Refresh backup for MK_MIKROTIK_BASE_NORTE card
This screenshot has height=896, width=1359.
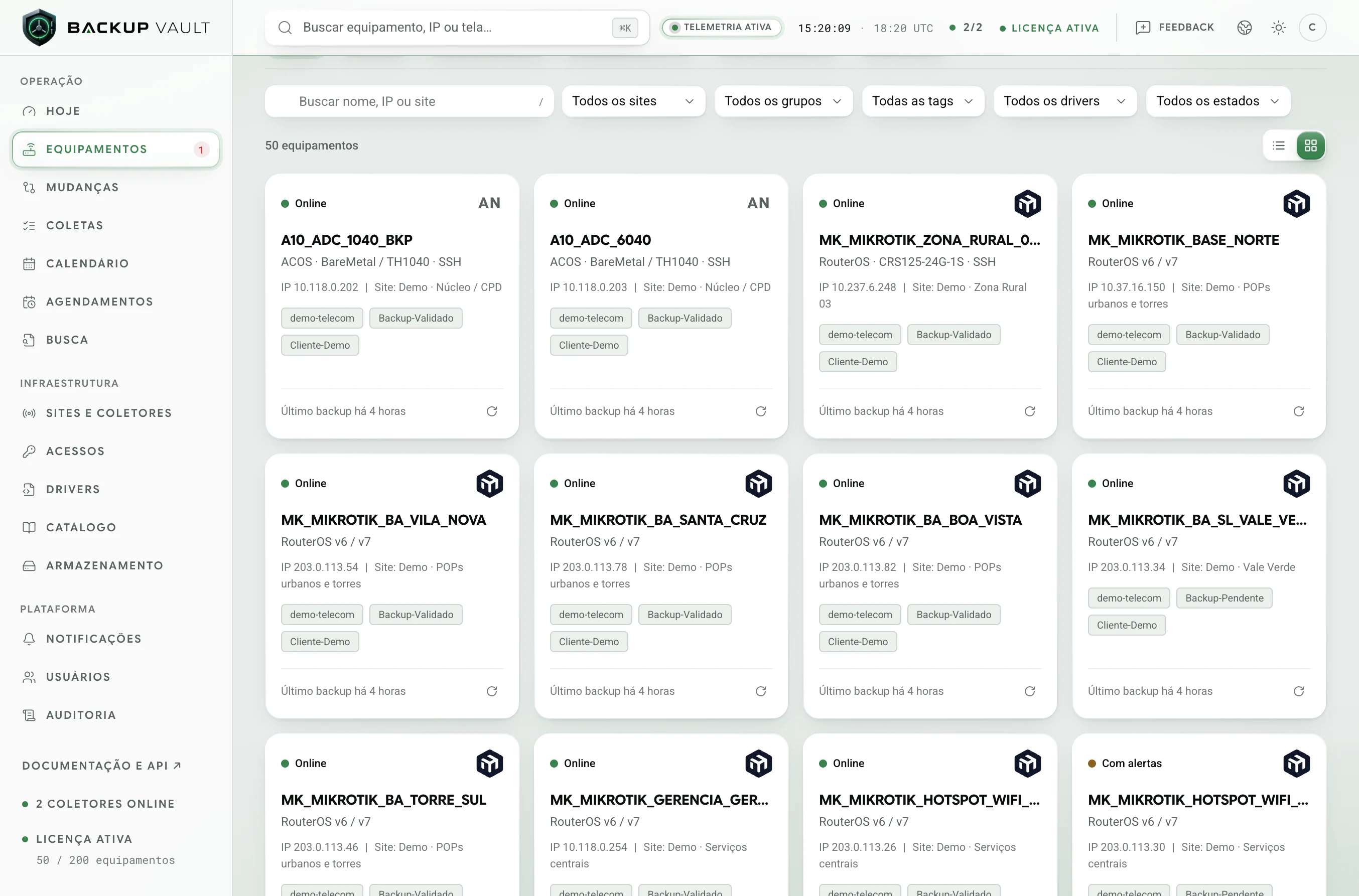1298,411
